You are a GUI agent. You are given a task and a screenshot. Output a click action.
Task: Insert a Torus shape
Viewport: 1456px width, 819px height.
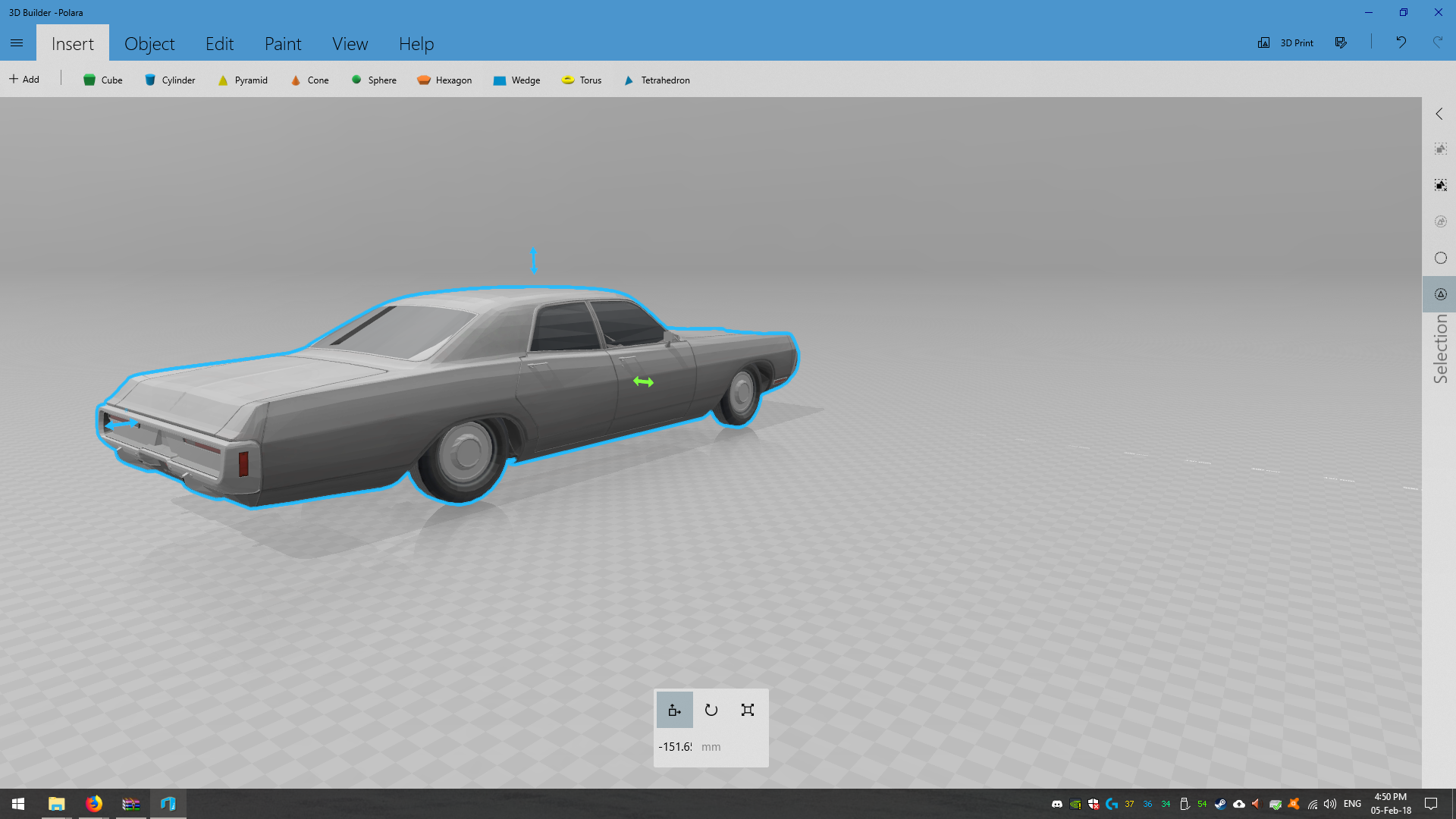pos(582,80)
